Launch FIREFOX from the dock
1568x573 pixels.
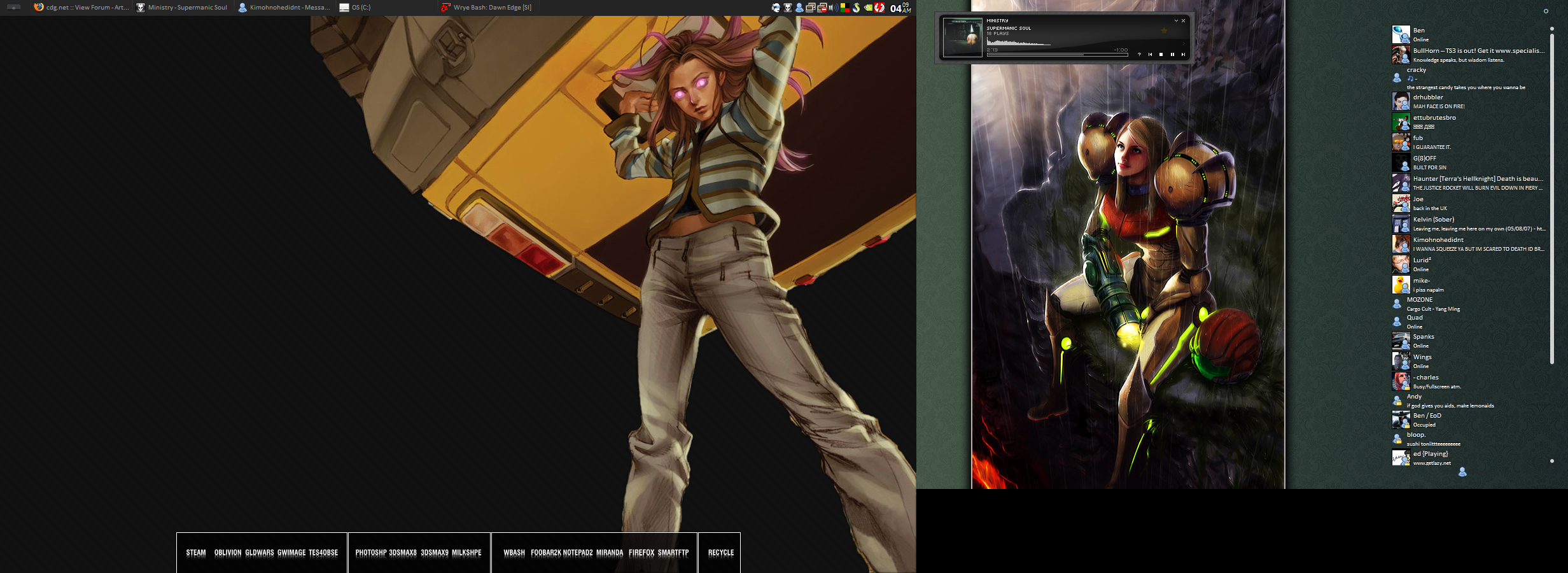pyautogui.click(x=641, y=553)
